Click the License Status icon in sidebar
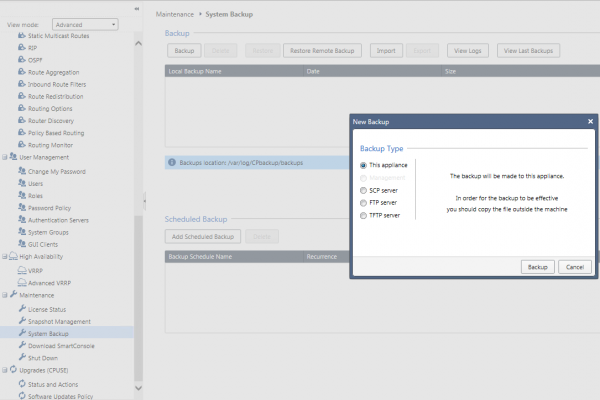 21,309
